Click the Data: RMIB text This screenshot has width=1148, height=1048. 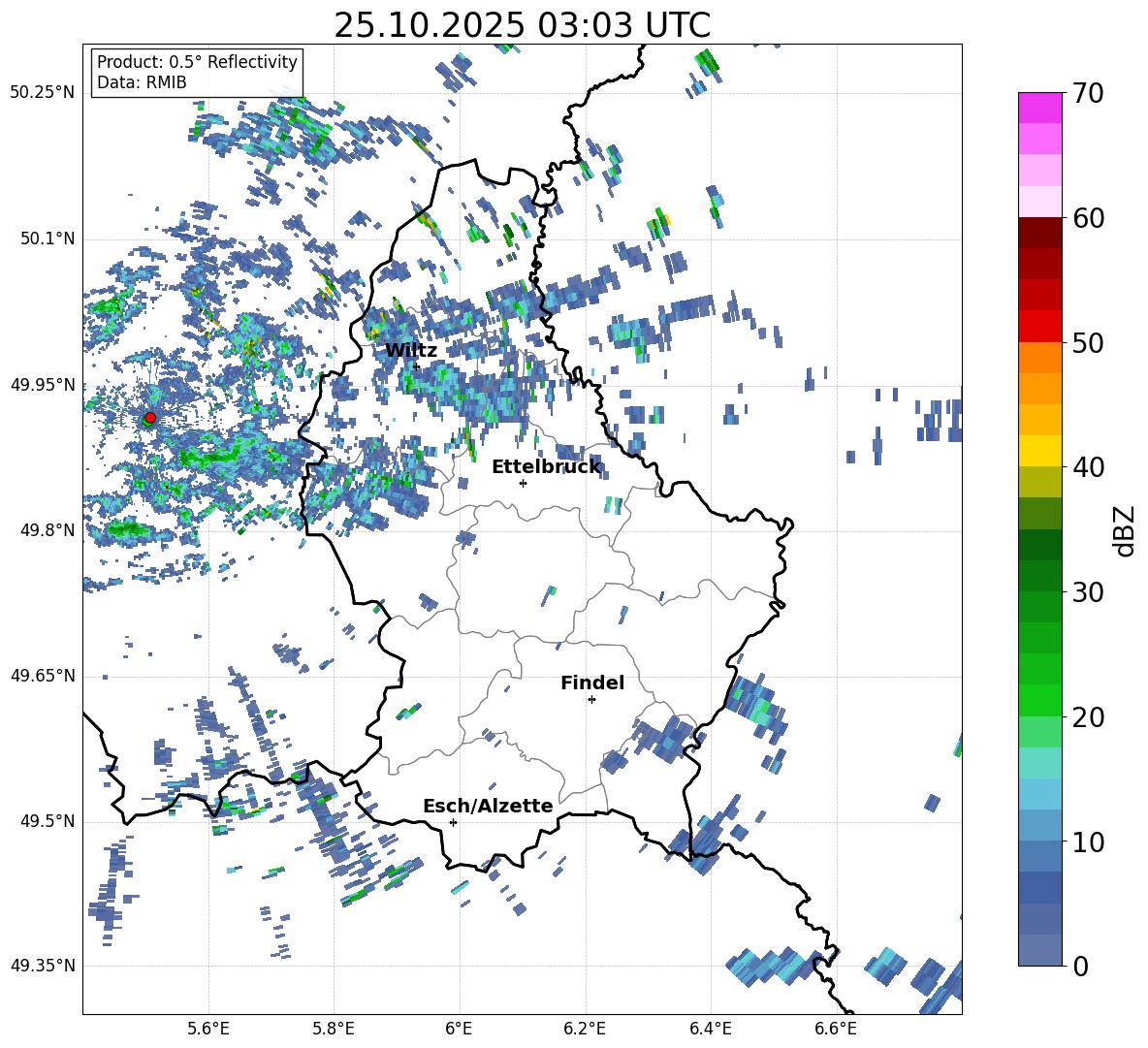tap(142, 82)
